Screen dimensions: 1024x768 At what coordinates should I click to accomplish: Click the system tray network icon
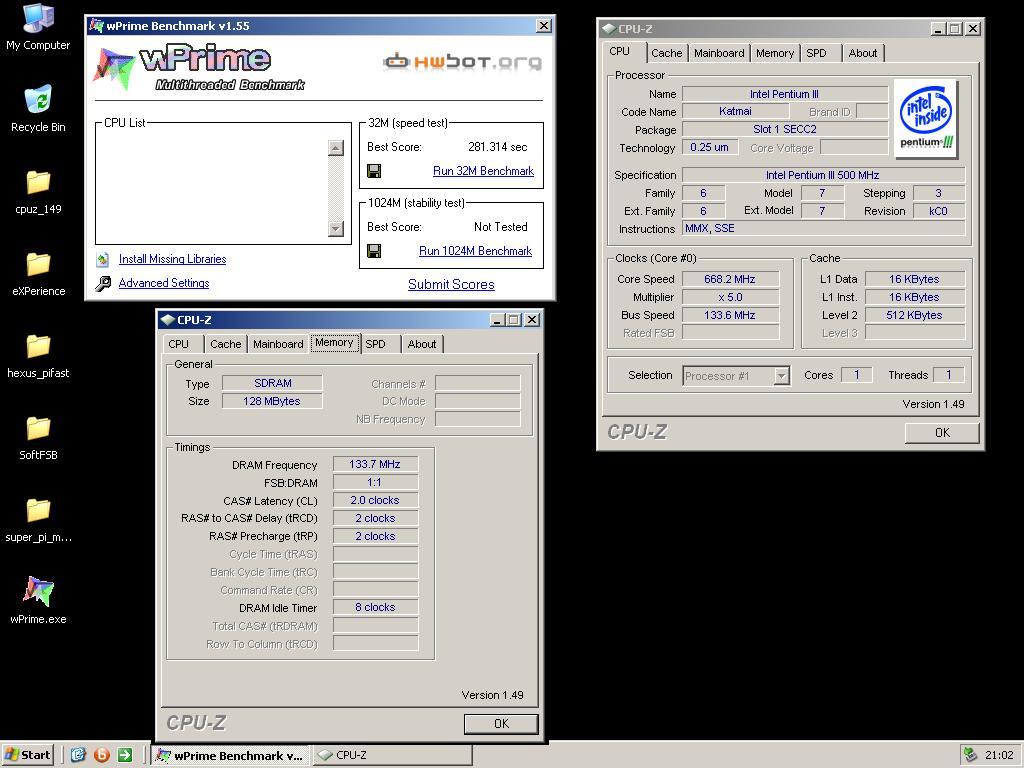(x=970, y=755)
